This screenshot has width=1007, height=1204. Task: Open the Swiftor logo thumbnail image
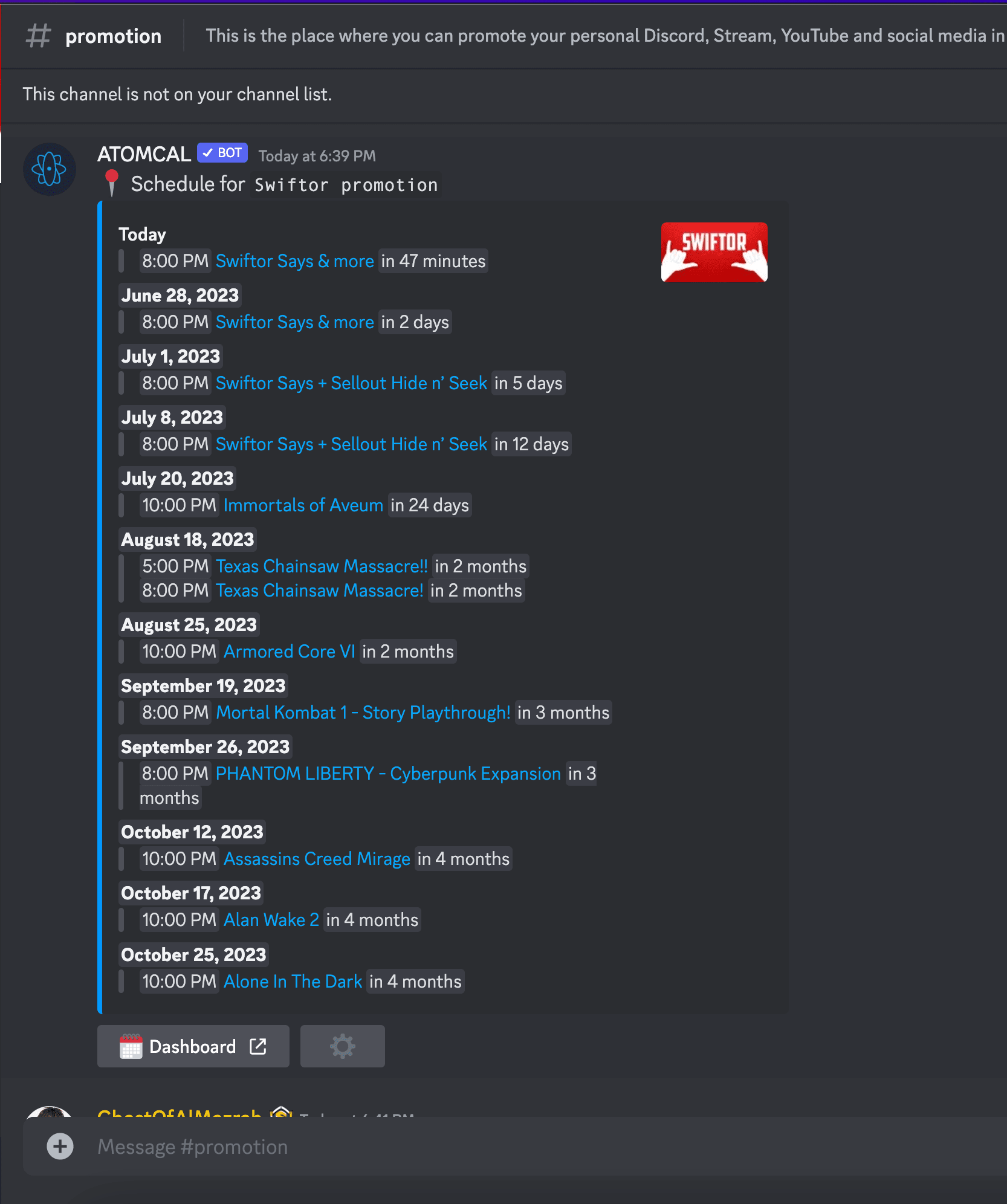pos(714,252)
